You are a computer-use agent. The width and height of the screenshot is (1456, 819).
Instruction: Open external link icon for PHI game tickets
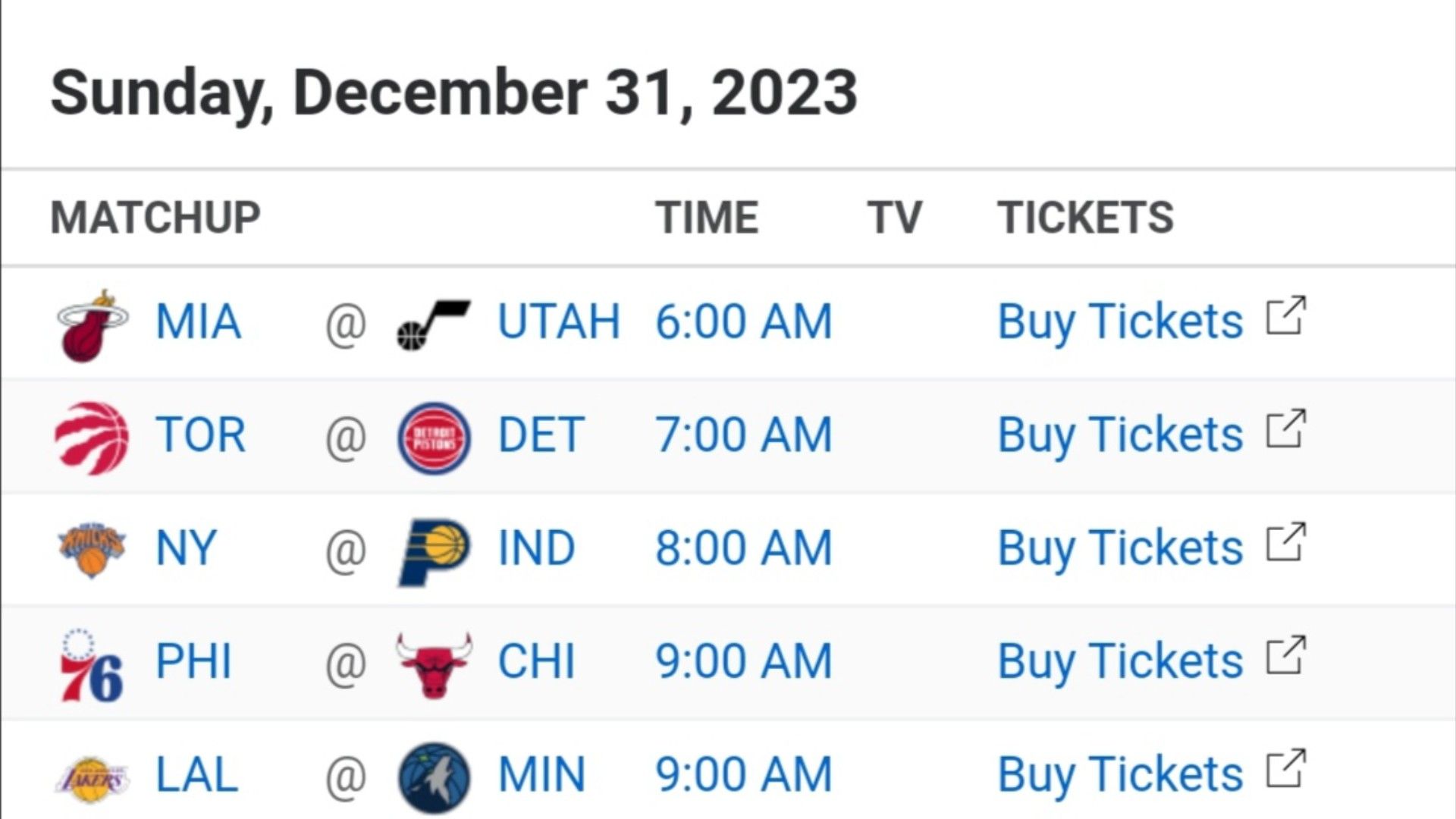[x=1285, y=655]
